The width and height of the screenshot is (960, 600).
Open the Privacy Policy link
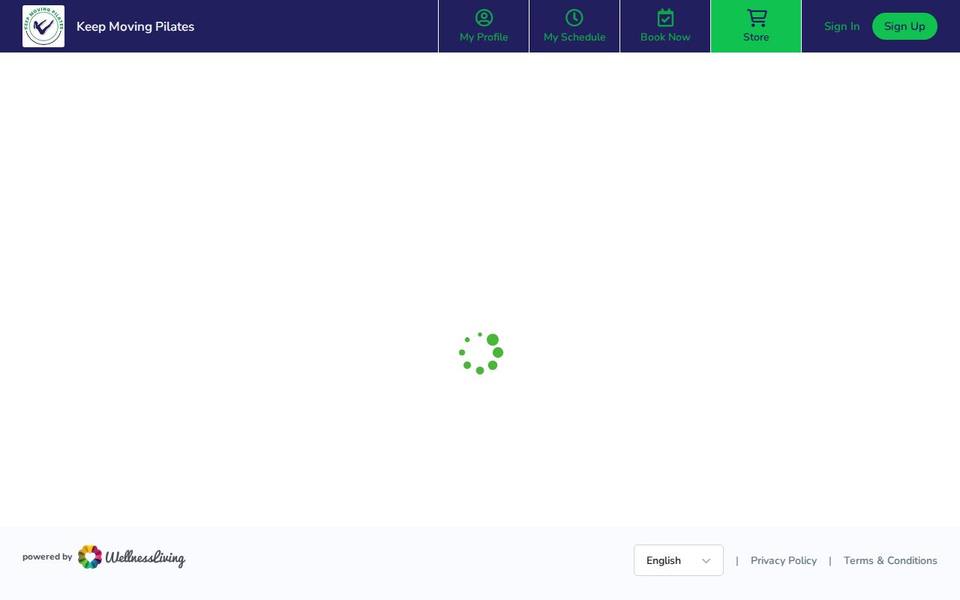784,561
